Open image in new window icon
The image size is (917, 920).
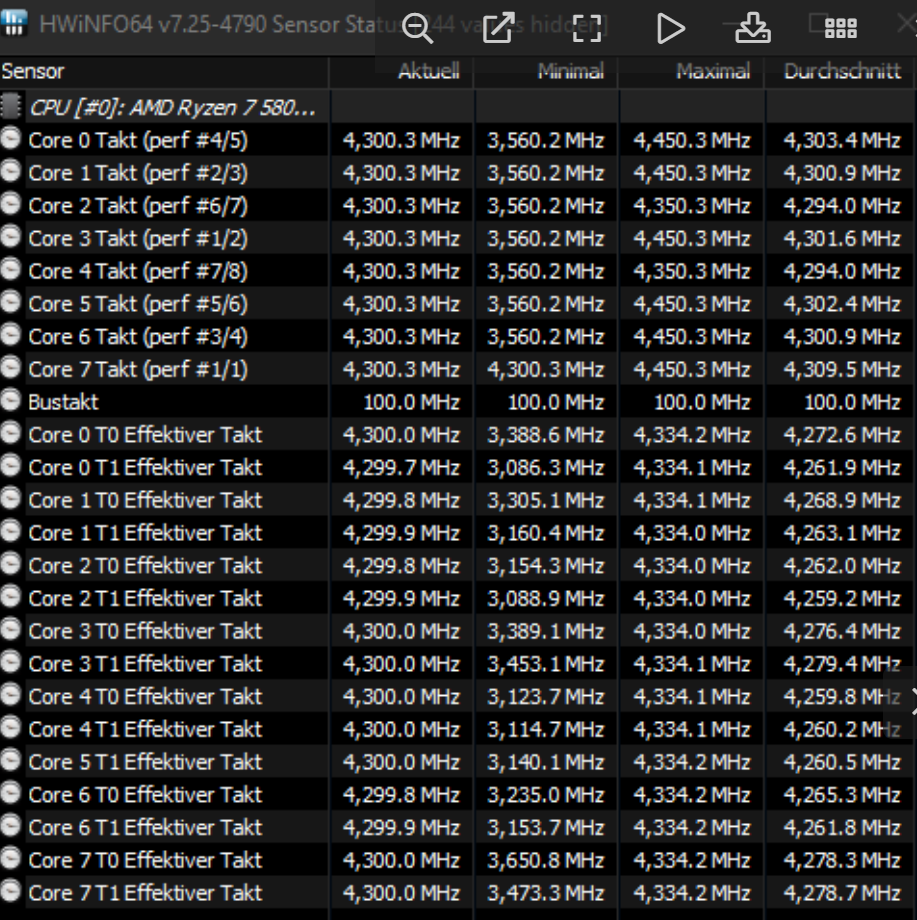[499, 28]
